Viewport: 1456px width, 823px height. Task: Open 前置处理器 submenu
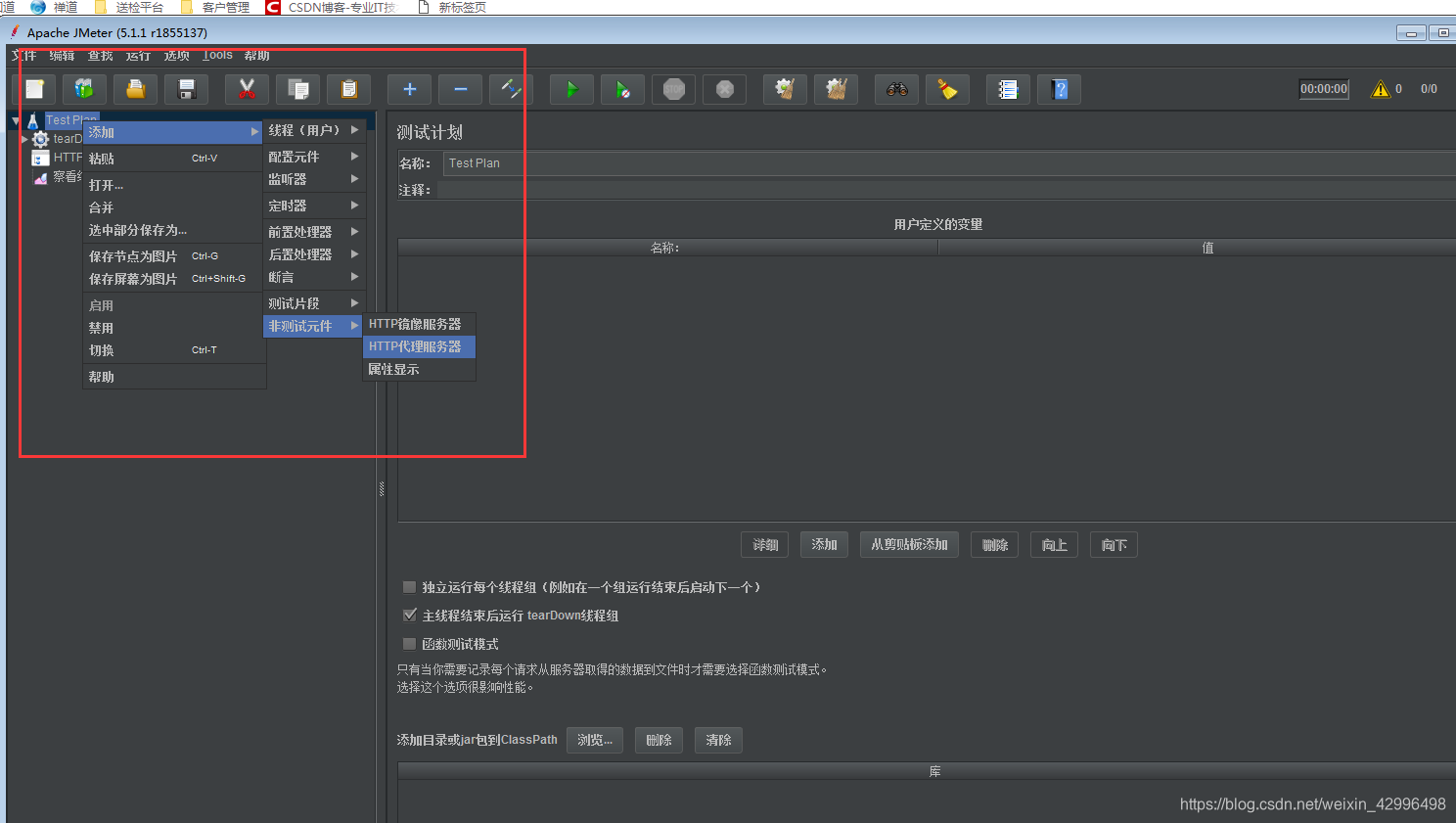pyautogui.click(x=314, y=232)
